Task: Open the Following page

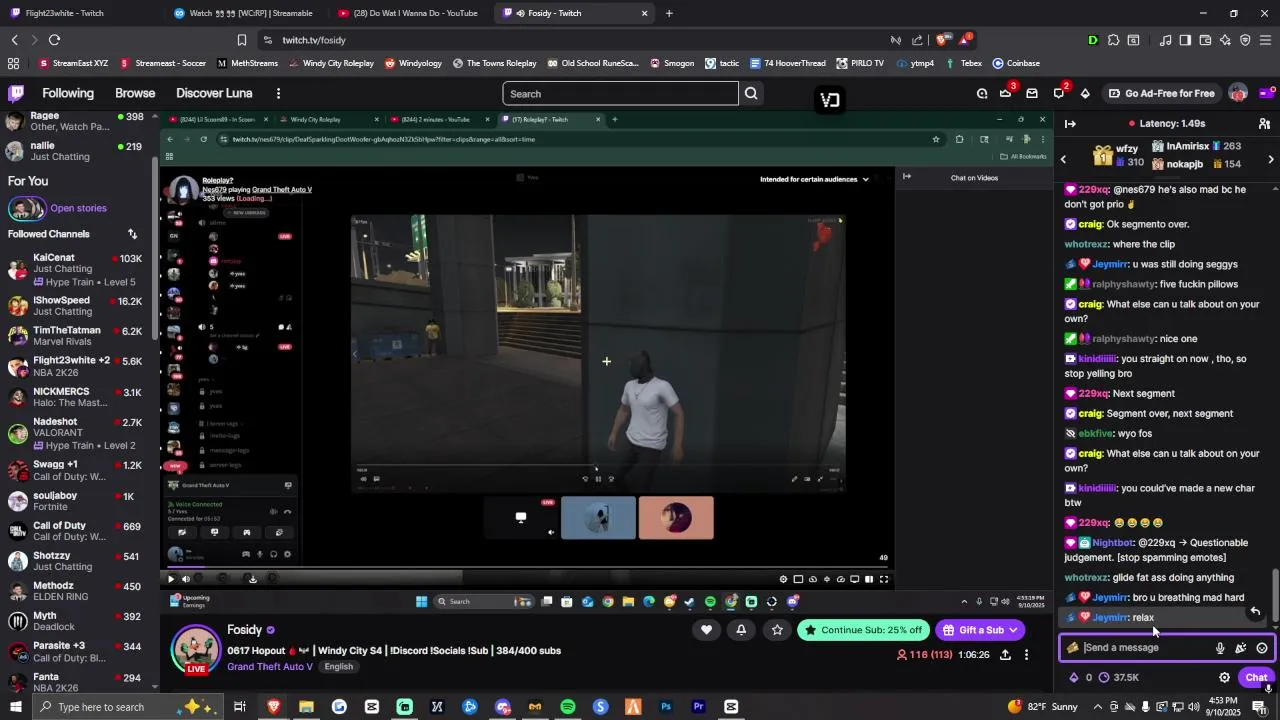Action: (x=68, y=93)
